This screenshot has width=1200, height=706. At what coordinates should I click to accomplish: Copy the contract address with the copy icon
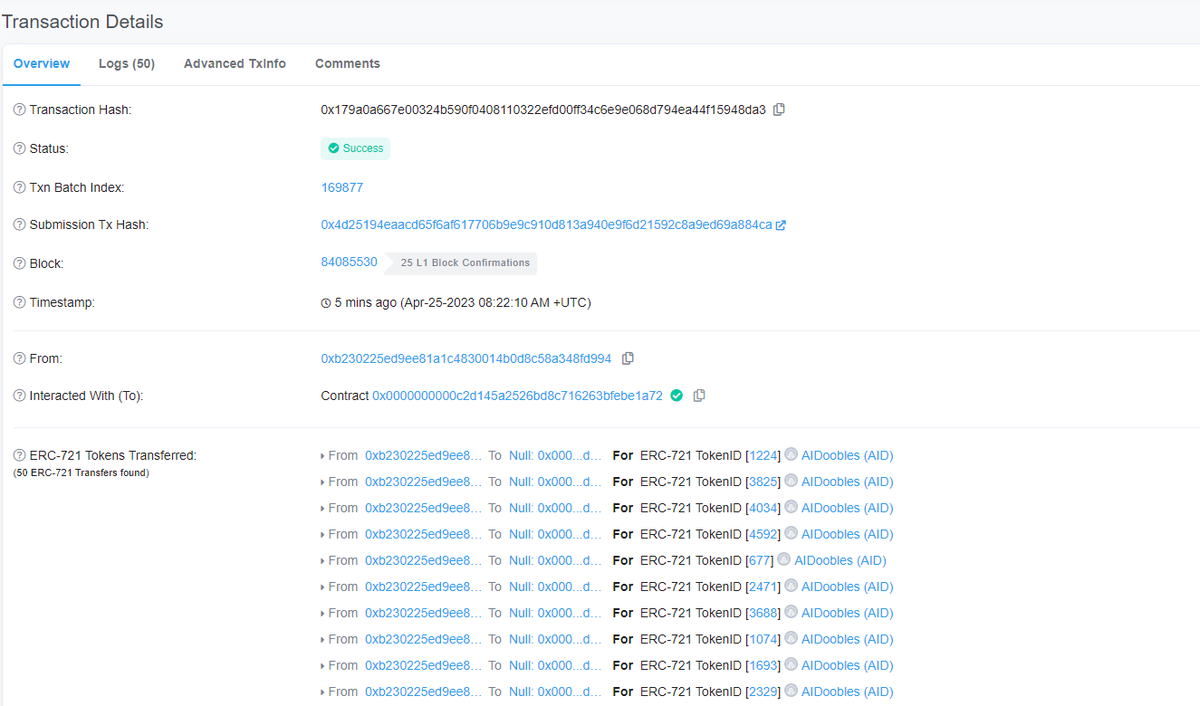(698, 395)
